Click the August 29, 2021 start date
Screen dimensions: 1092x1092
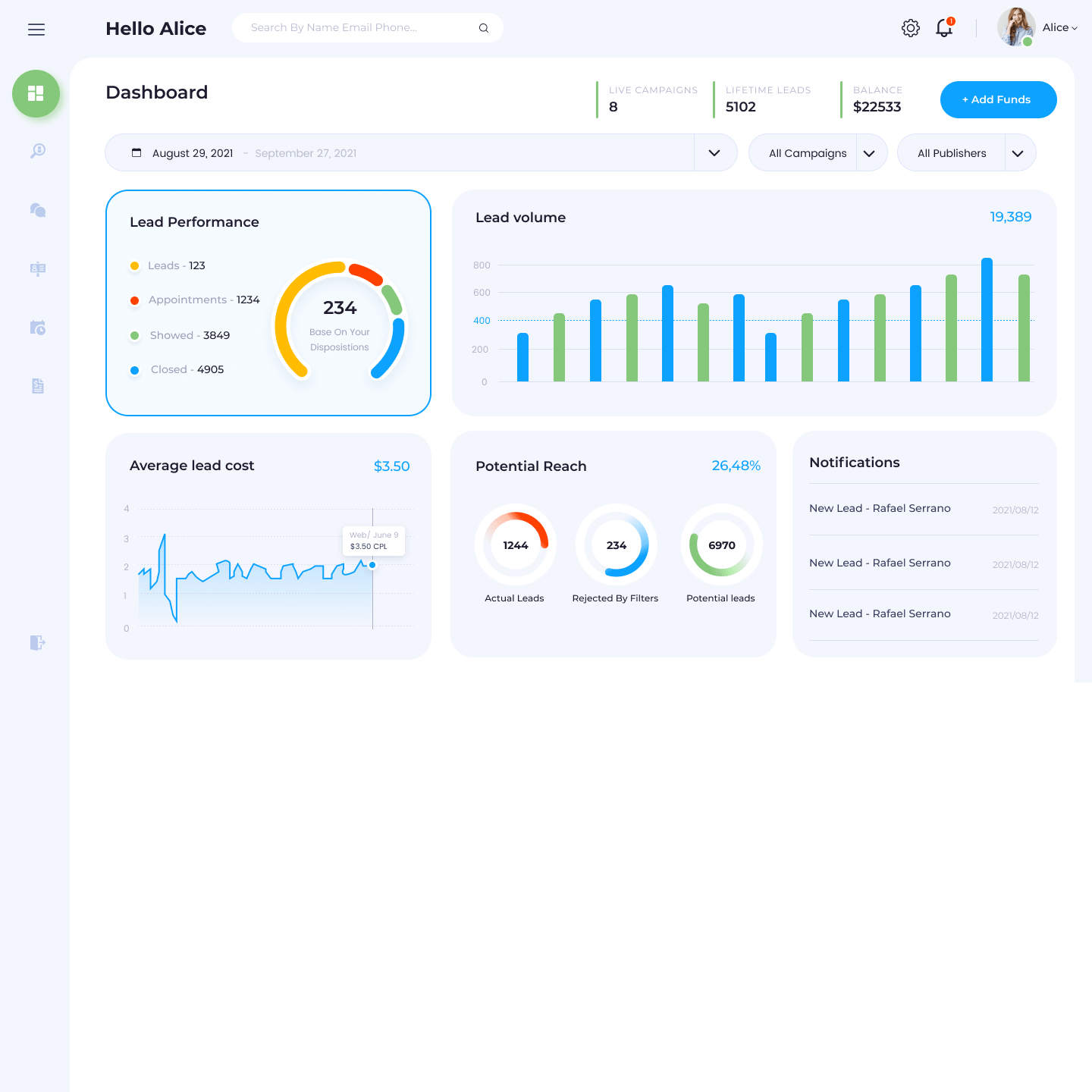(192, 153)
